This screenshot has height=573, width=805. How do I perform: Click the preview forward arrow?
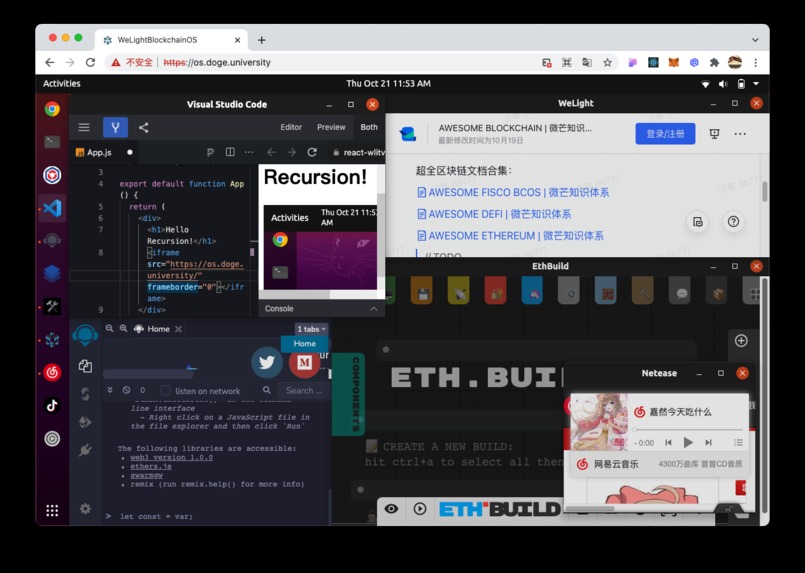(291, 152)
